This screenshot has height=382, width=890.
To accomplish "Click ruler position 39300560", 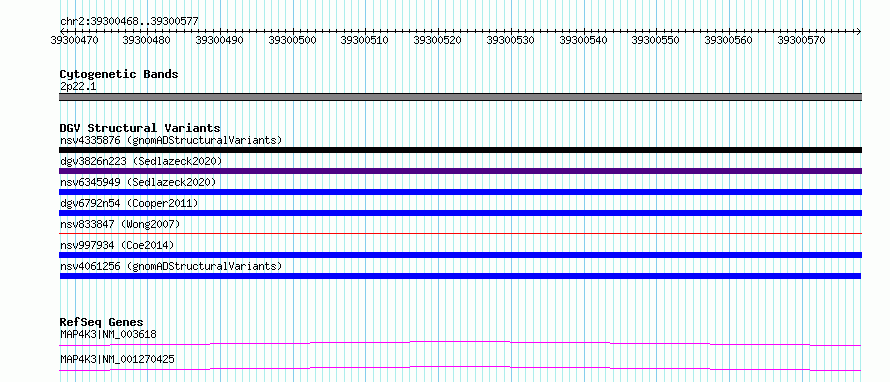I will coord(728,41).
